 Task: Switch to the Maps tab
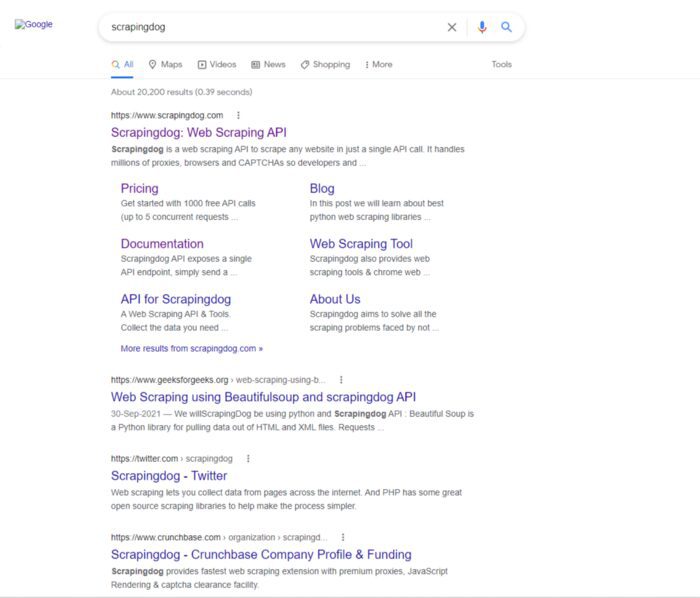pos(165,64)
